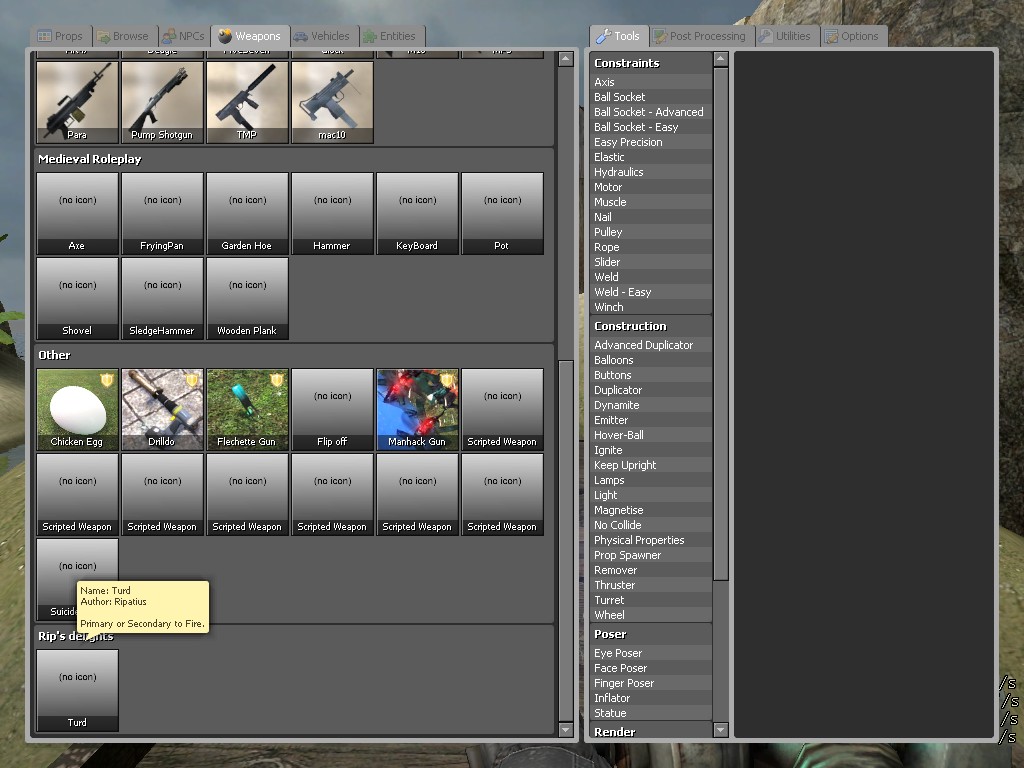
Task: Choose the Advanced Duplicator tool
Action: pyautogui.click(x=650, y=345)
